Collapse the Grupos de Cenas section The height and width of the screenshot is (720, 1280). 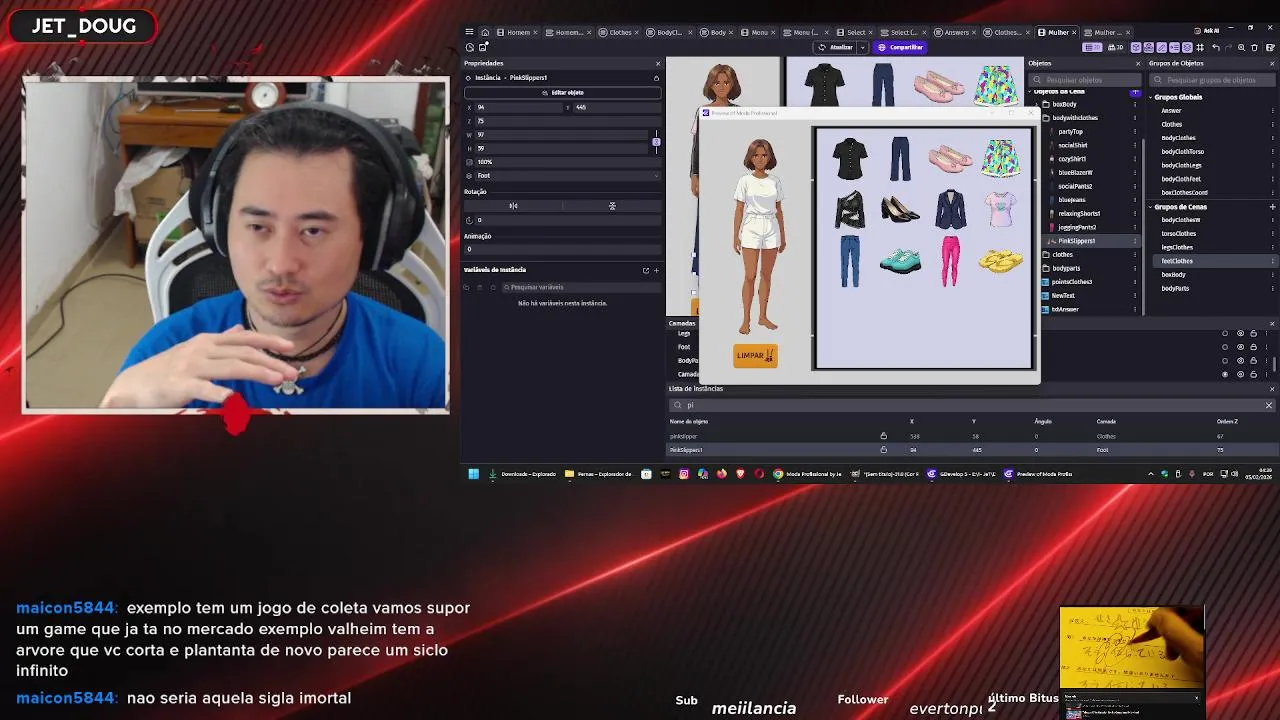pyautogui.click(x=1150, y=207)
